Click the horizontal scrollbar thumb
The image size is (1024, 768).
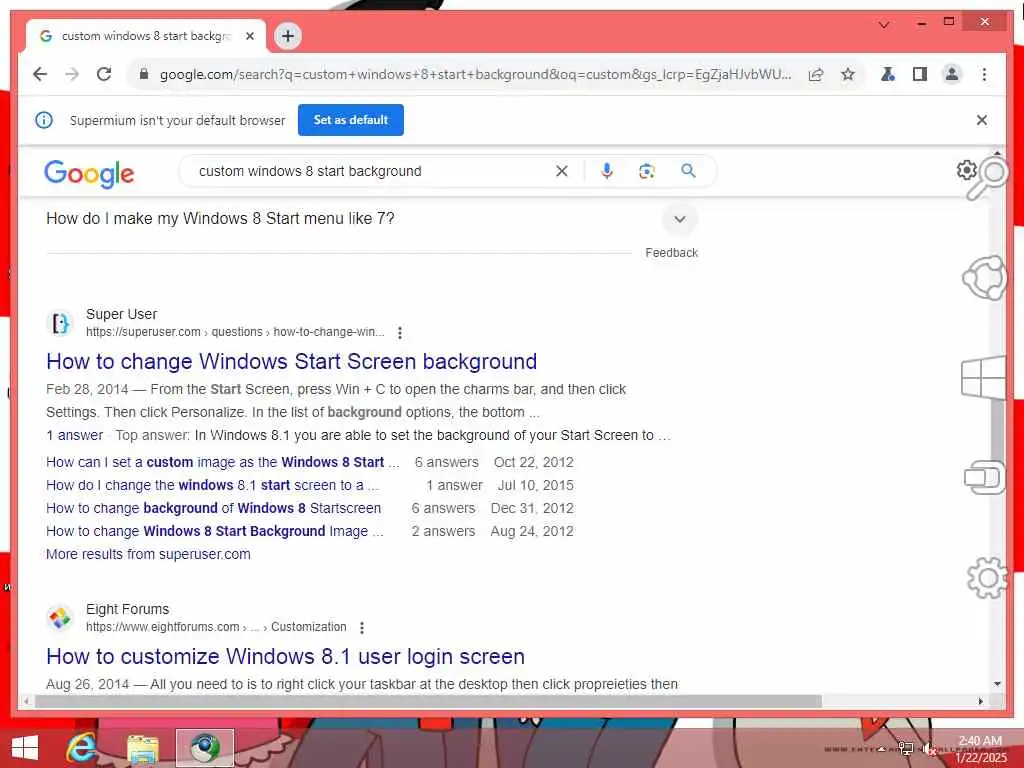tap(428, 701)
